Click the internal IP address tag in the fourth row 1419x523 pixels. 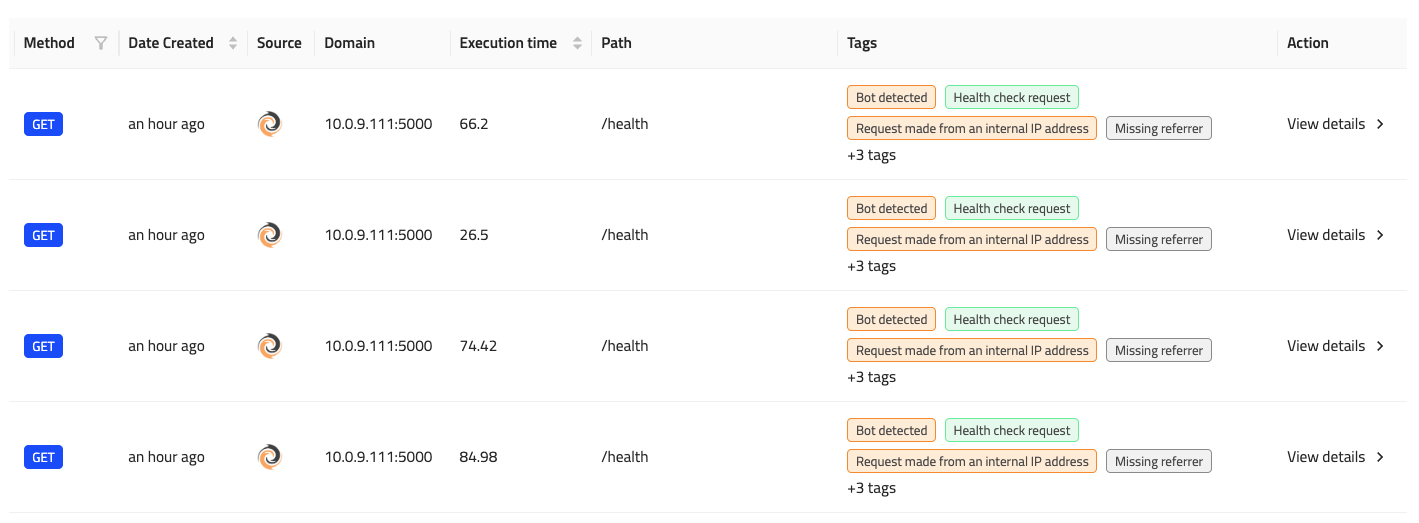pyautogui.click(x=972, y=461)
